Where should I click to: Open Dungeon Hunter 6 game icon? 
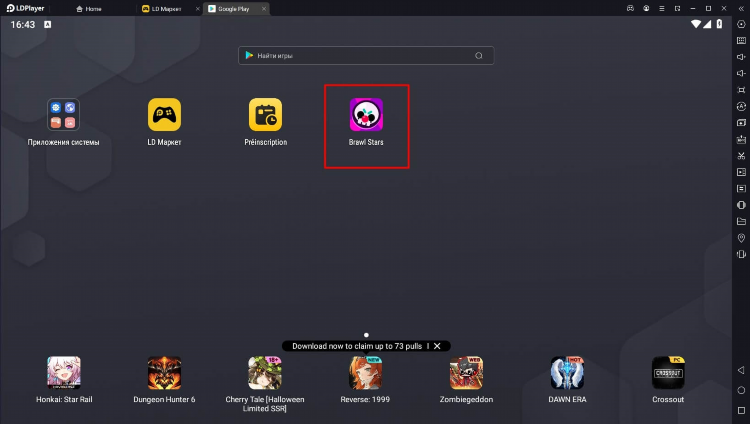click(164, 372)
